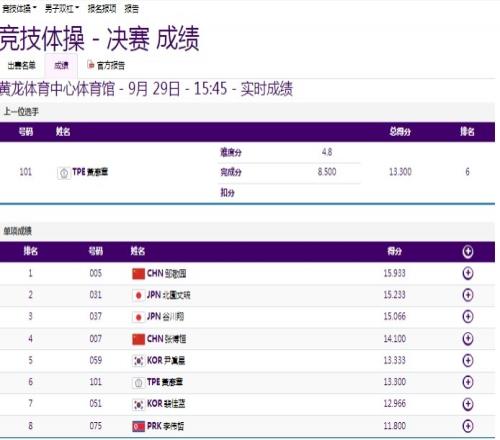500x440 pixels.
Task: Open the 男子双杠 dropdown menu
Action: click(62, 9)
